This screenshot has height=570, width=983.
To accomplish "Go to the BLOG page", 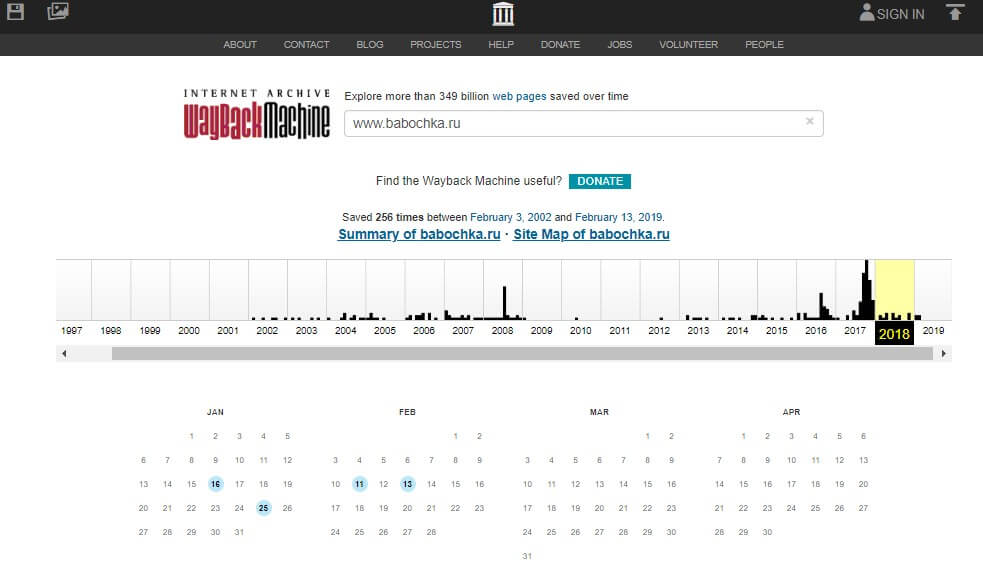I will tap(370, 45).
